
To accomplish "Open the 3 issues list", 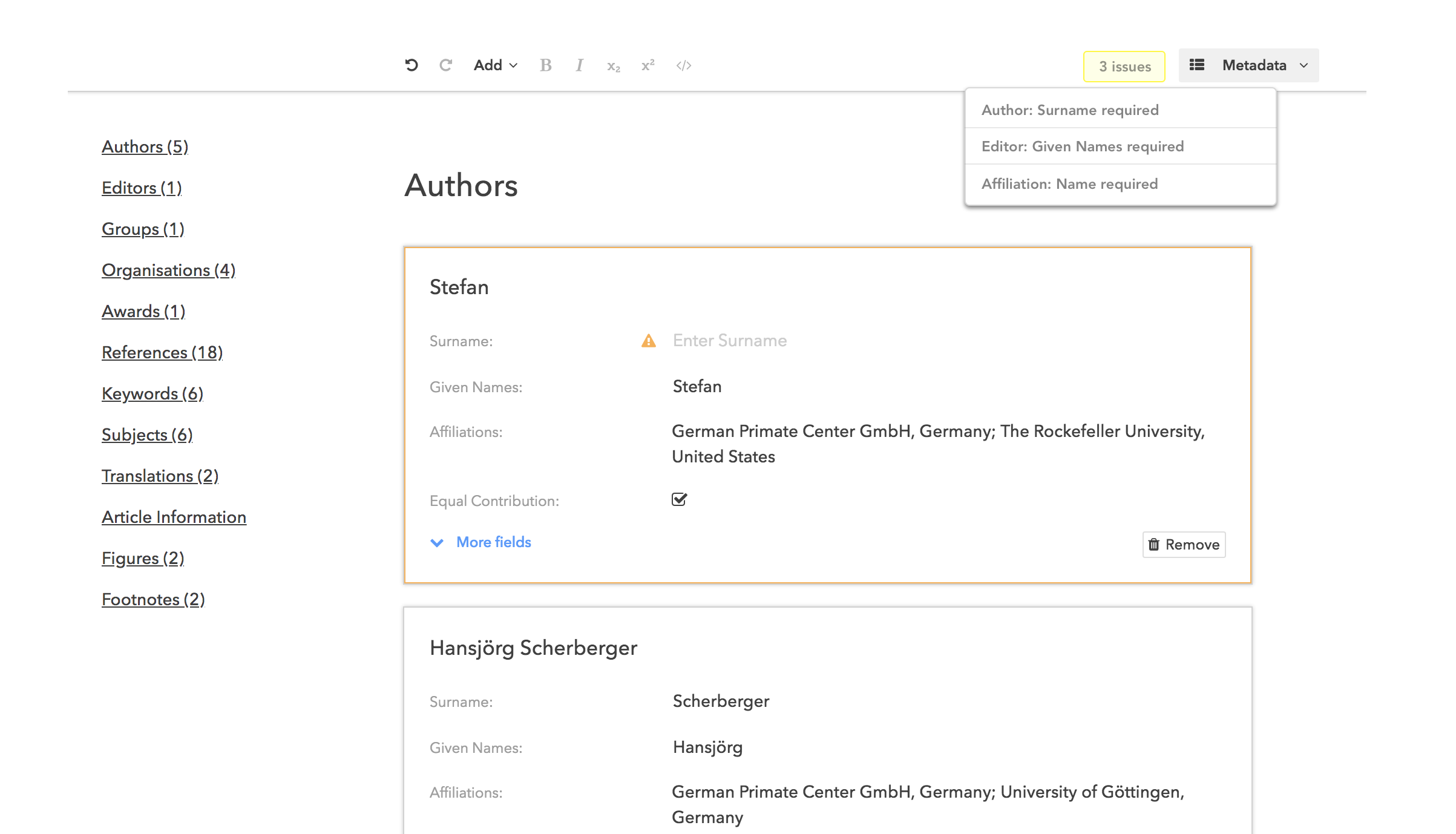I will [1124, 67].
